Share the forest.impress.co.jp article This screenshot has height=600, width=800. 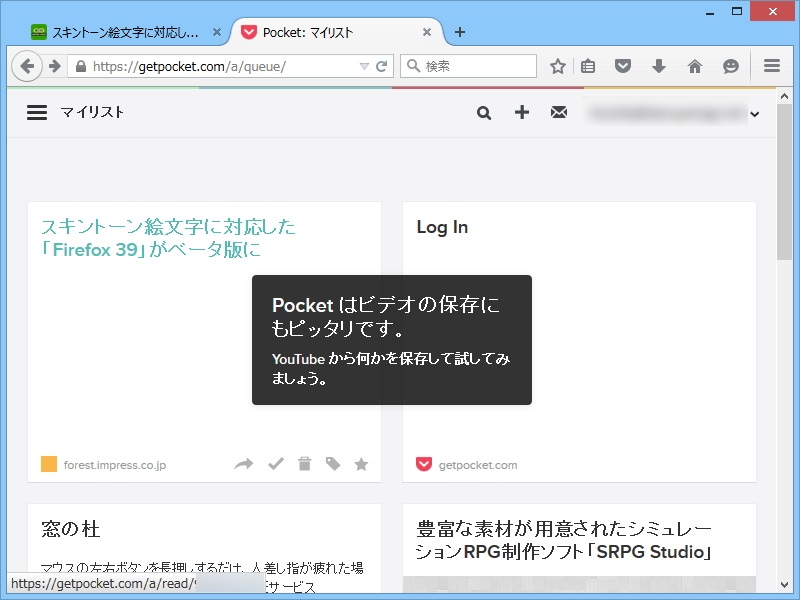point(243,463)
